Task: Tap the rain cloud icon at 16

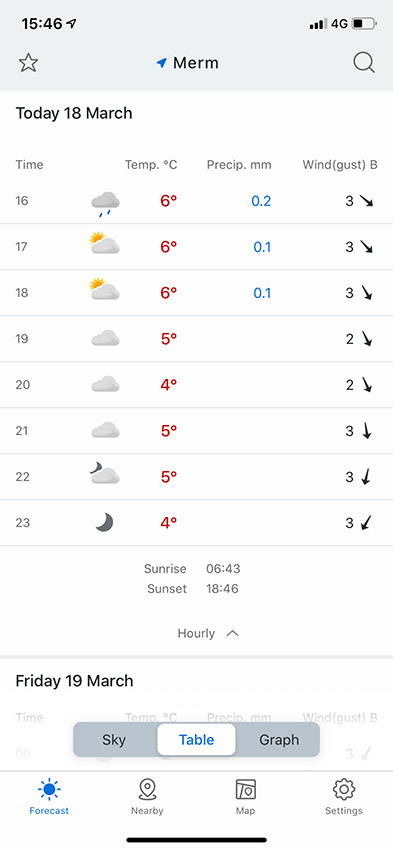Action: click(105, 204)
